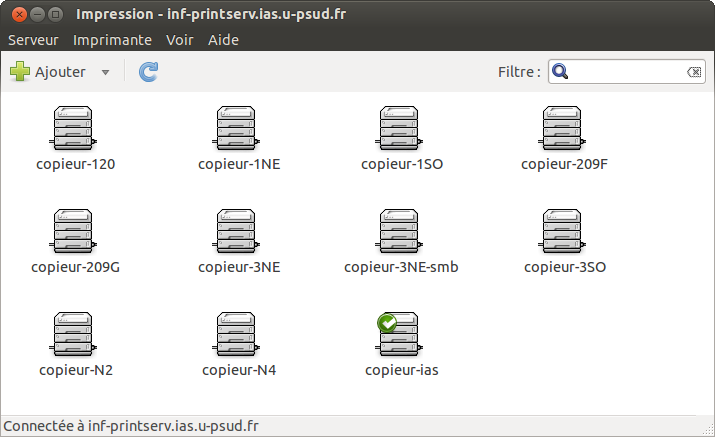Choose the copieur-209G printer icon
This screenshot has width=715, height=437.
coord(75,232)
